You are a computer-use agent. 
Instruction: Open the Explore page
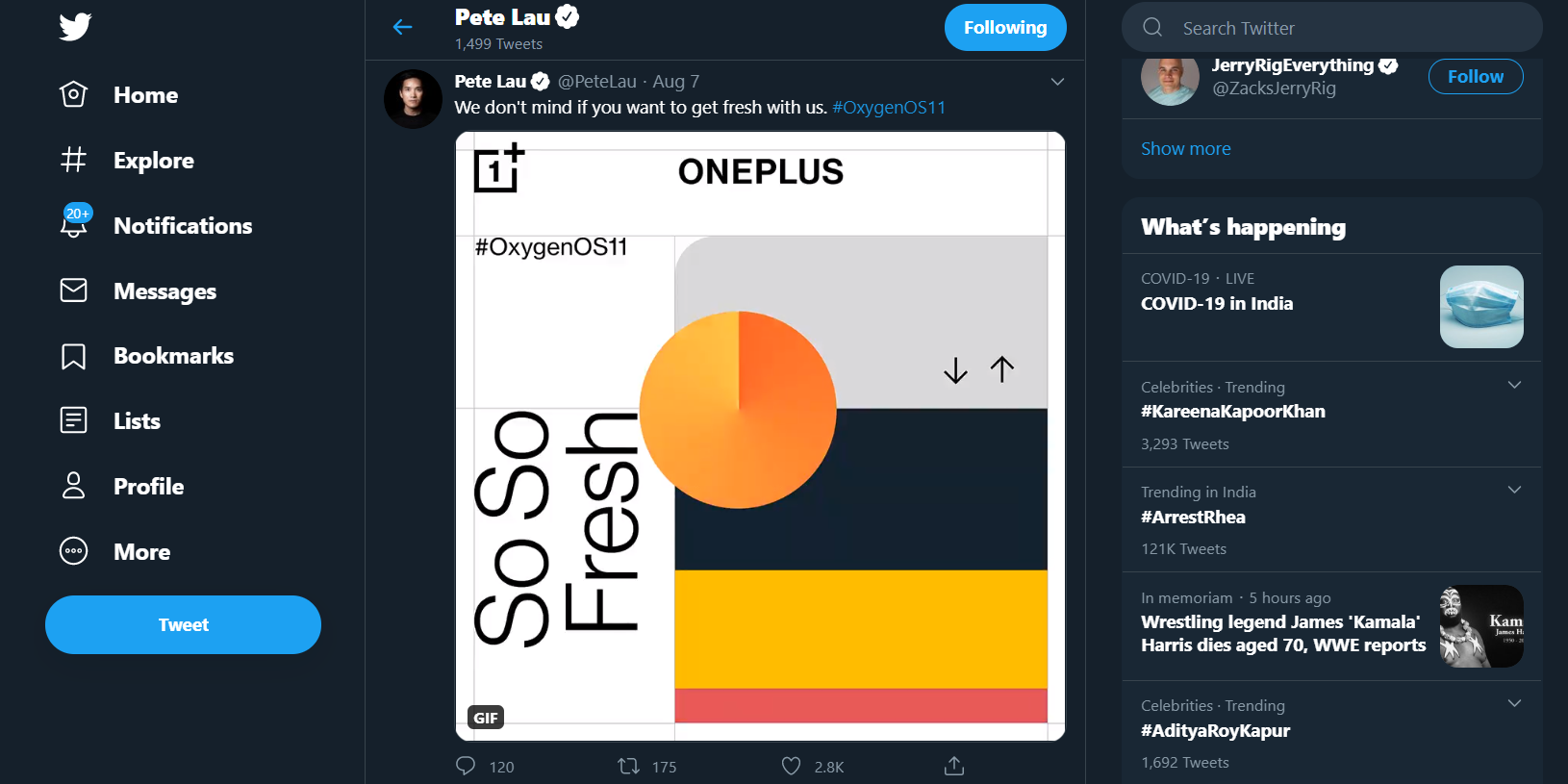click(153, 160)
